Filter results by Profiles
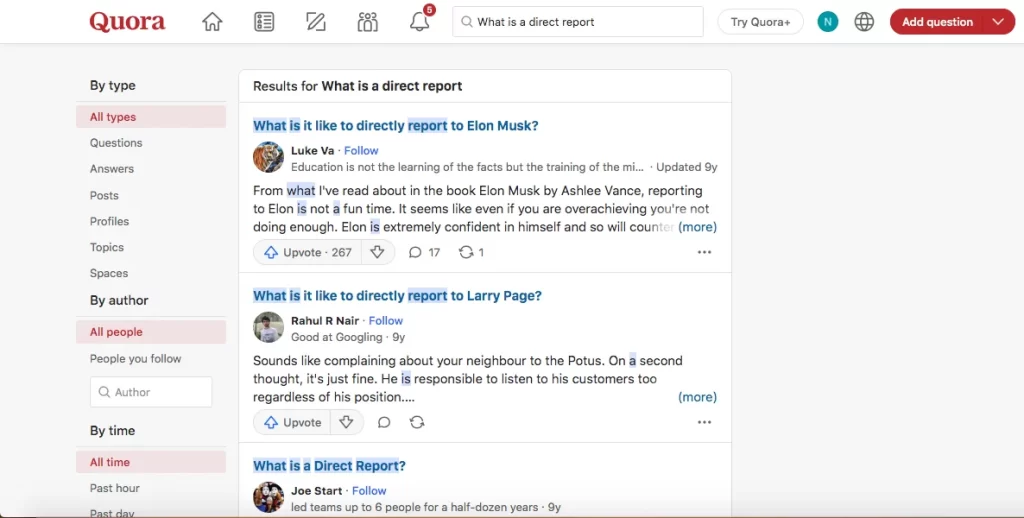This screenshot has height=518, width=1024. [x=110, y=221]
